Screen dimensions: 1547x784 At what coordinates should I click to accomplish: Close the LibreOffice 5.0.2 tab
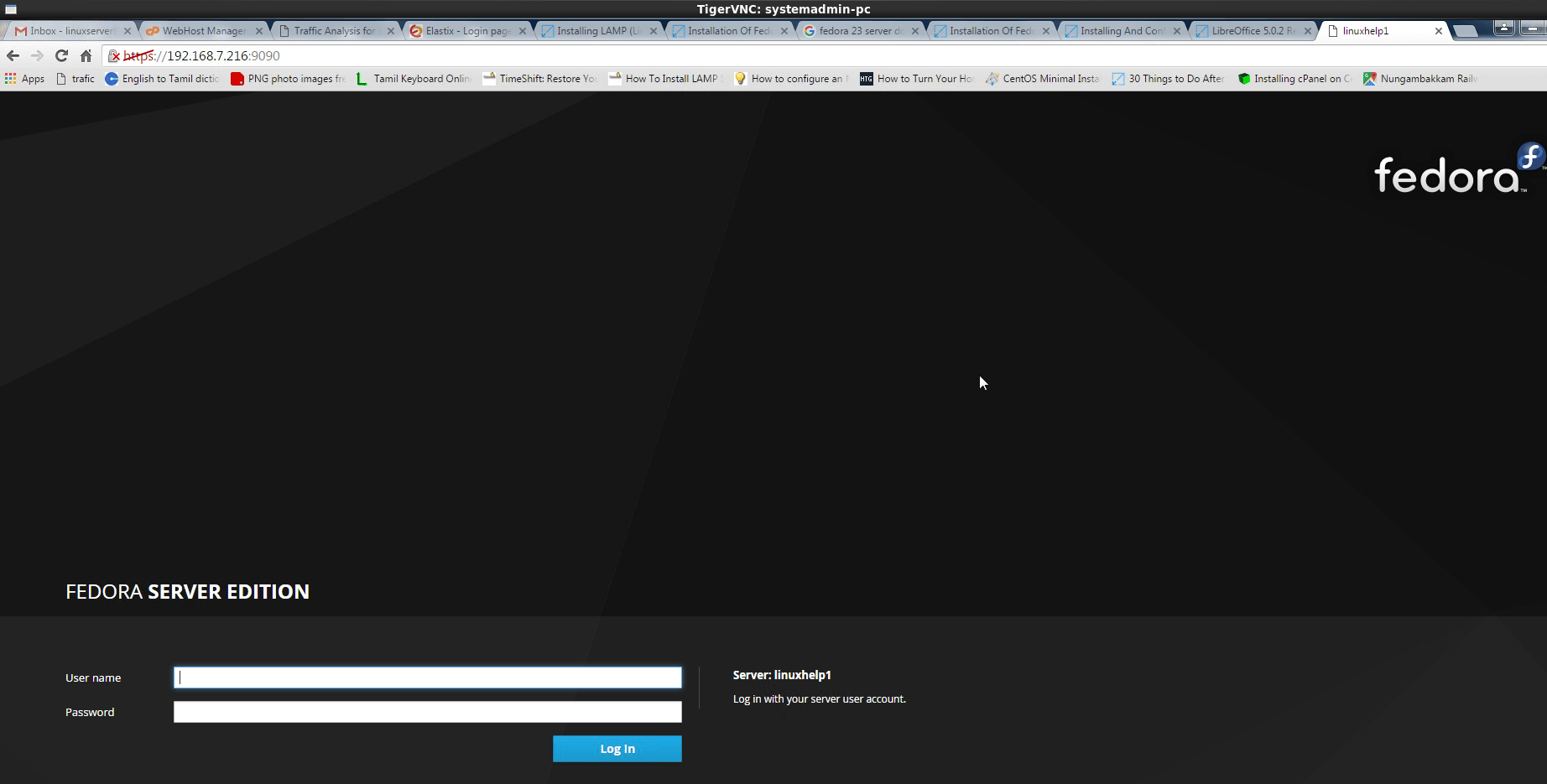click(1308, 31)
